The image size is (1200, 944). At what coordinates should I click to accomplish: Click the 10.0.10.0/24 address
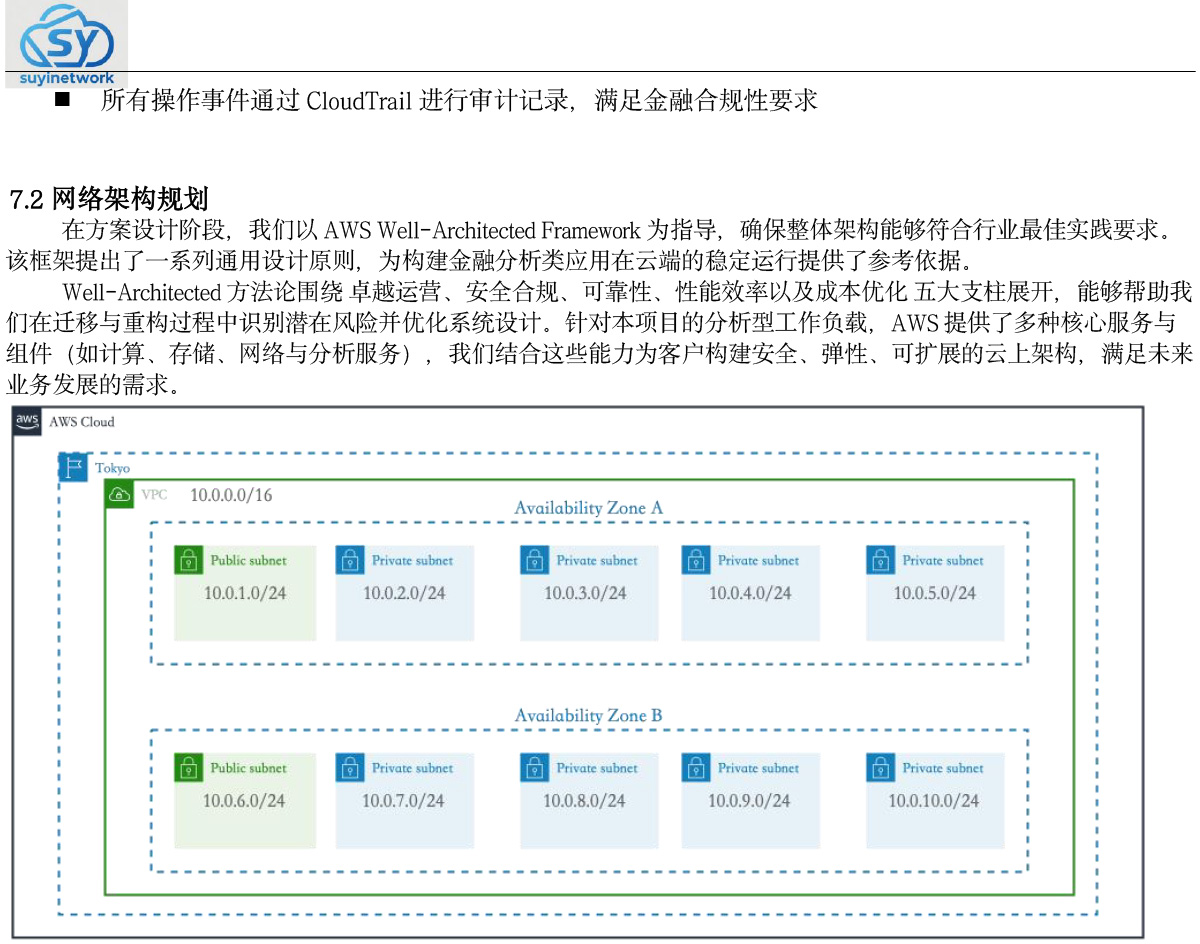(x=934, y=801)
